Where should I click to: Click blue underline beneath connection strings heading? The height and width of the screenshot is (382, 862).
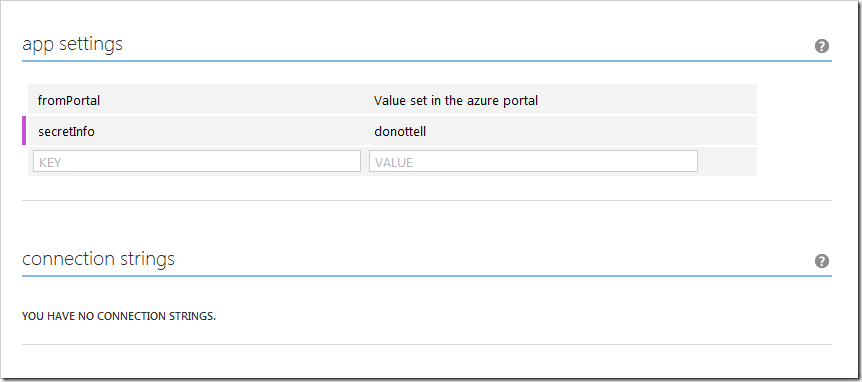click(427, 275)
